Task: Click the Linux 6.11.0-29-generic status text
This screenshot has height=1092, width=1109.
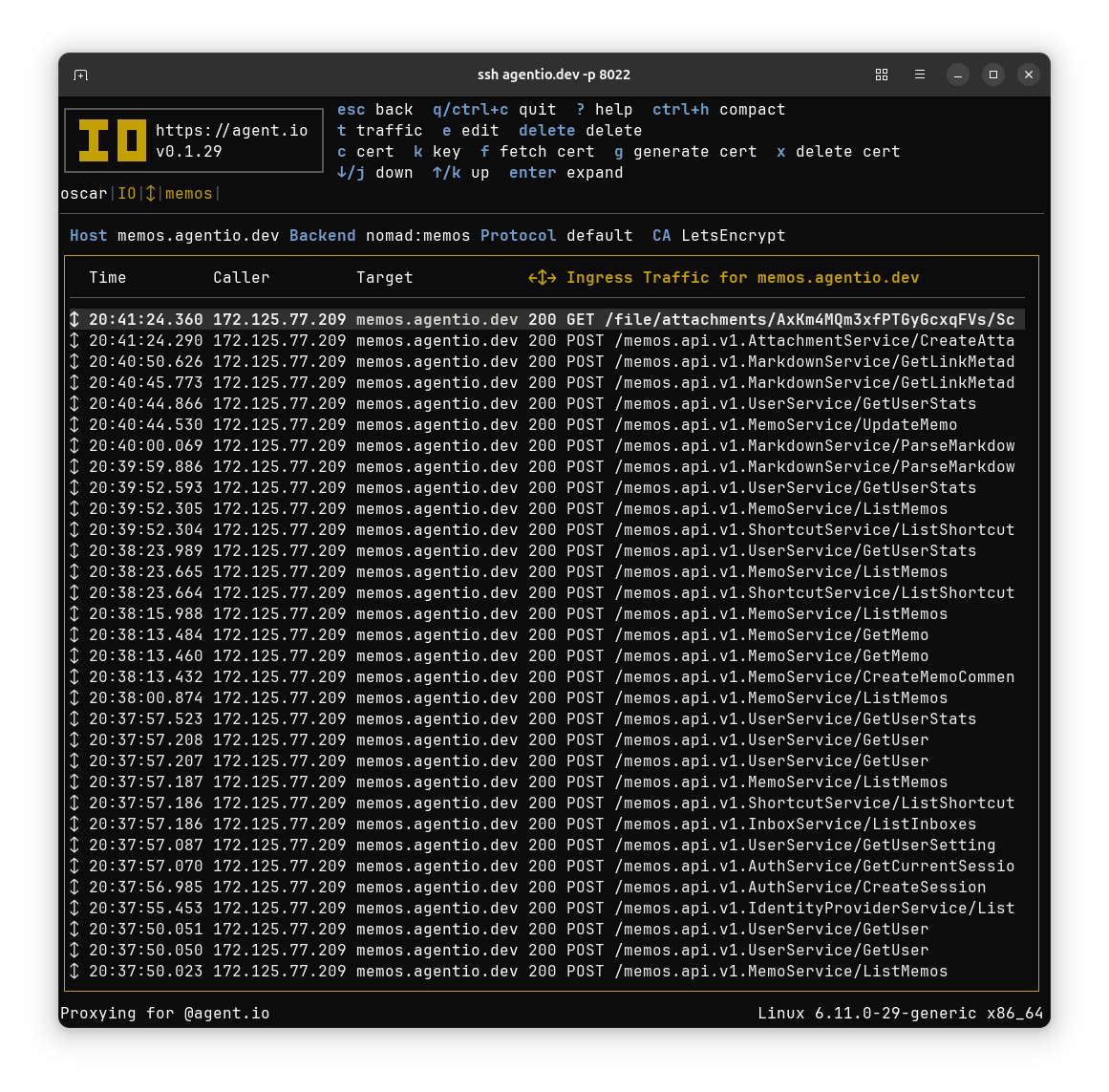Action: click(x=901, y=1014)
